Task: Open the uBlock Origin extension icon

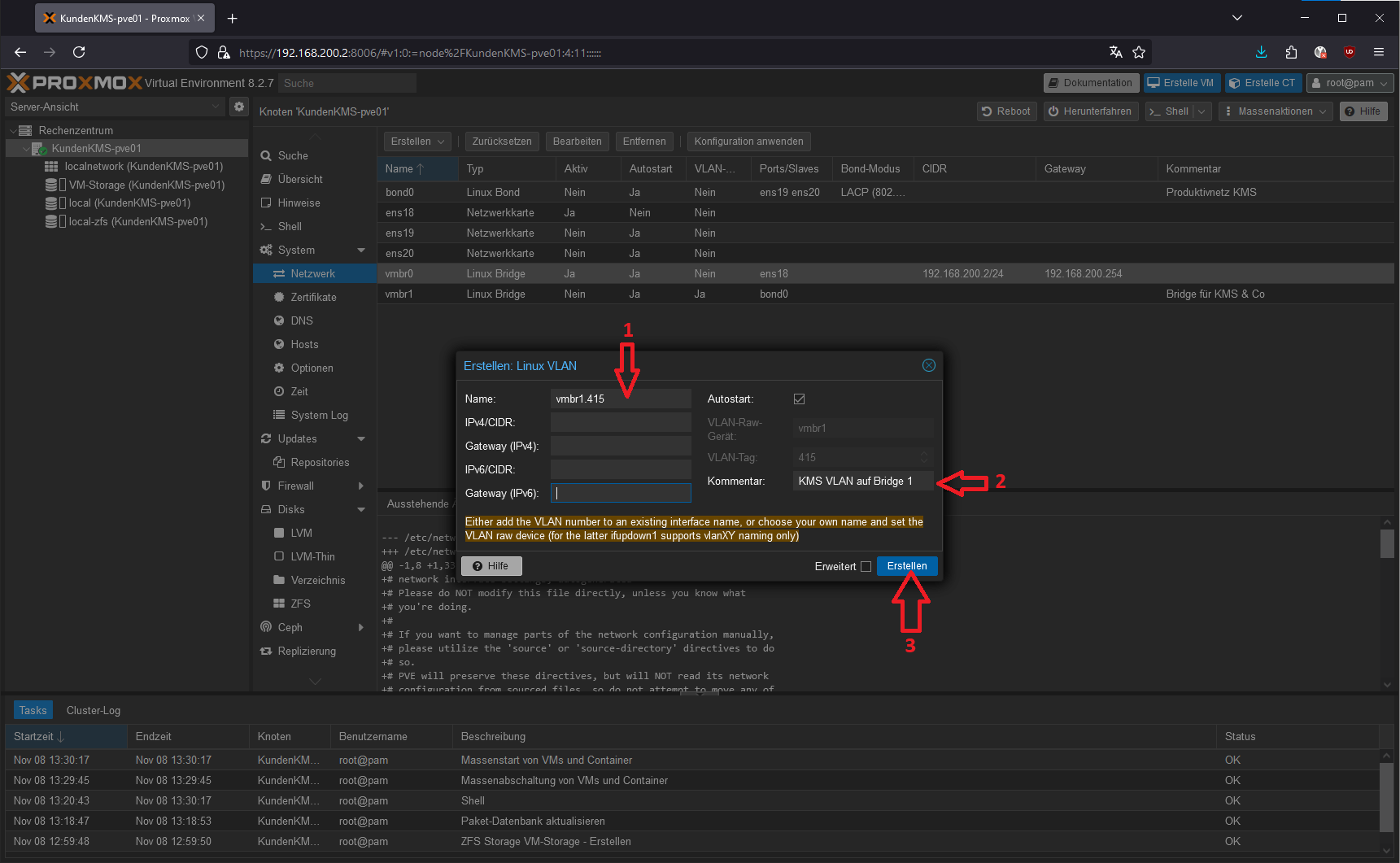Action: click(x=1350, y=52)
